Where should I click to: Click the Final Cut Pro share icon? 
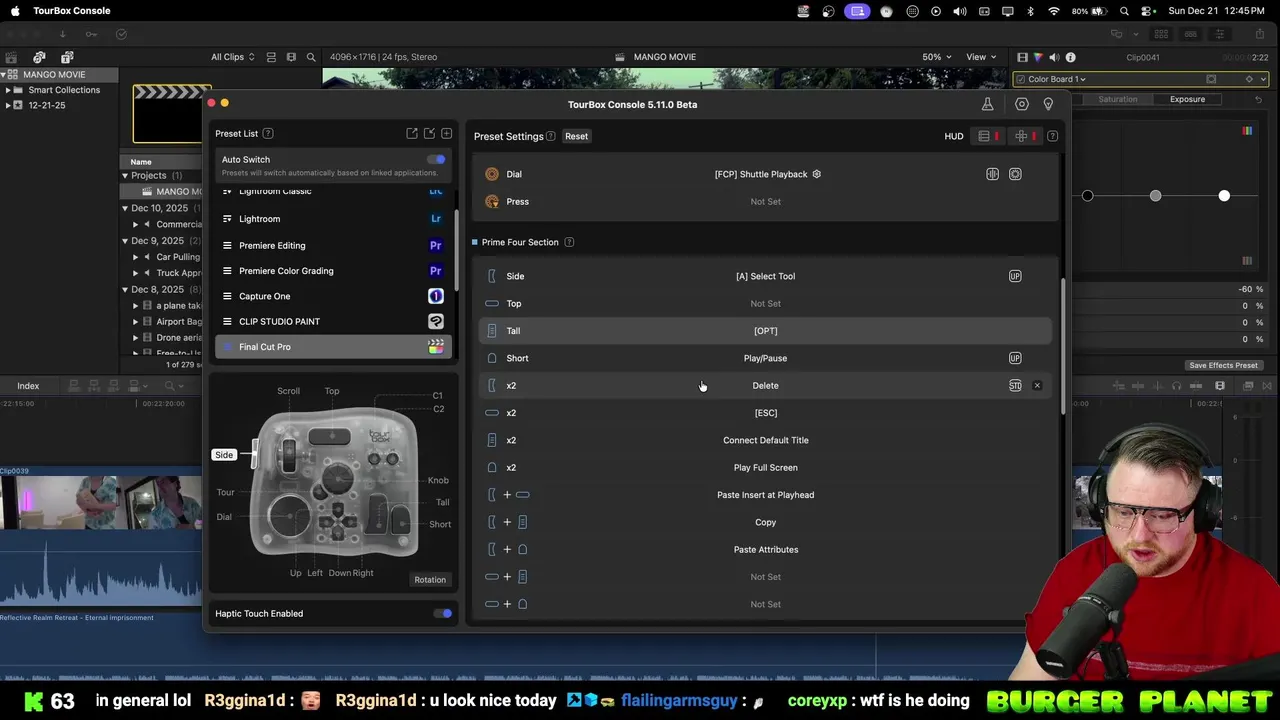1262,34
